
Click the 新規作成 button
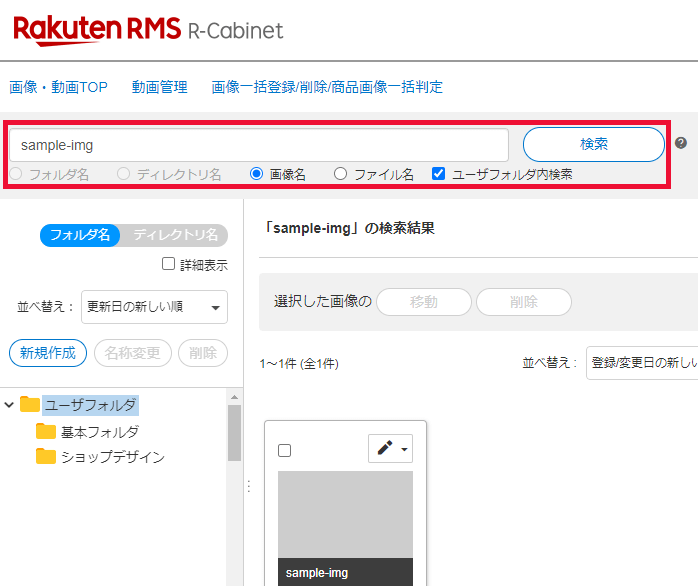48,352
